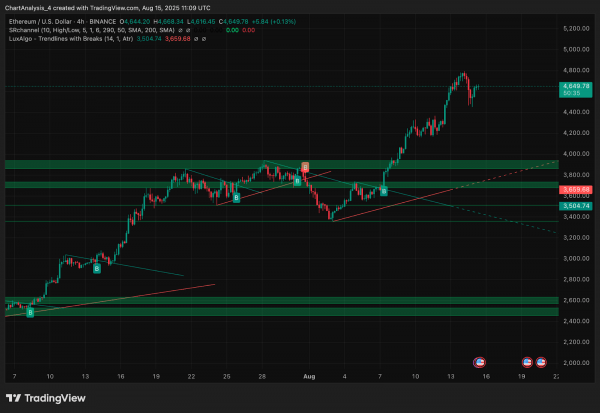Image resolution: width=600 pixels, height=413 pixels.
Task: Click the Ethereum / U.S. Dollar symbol title
Action: [x=62, y=22]
